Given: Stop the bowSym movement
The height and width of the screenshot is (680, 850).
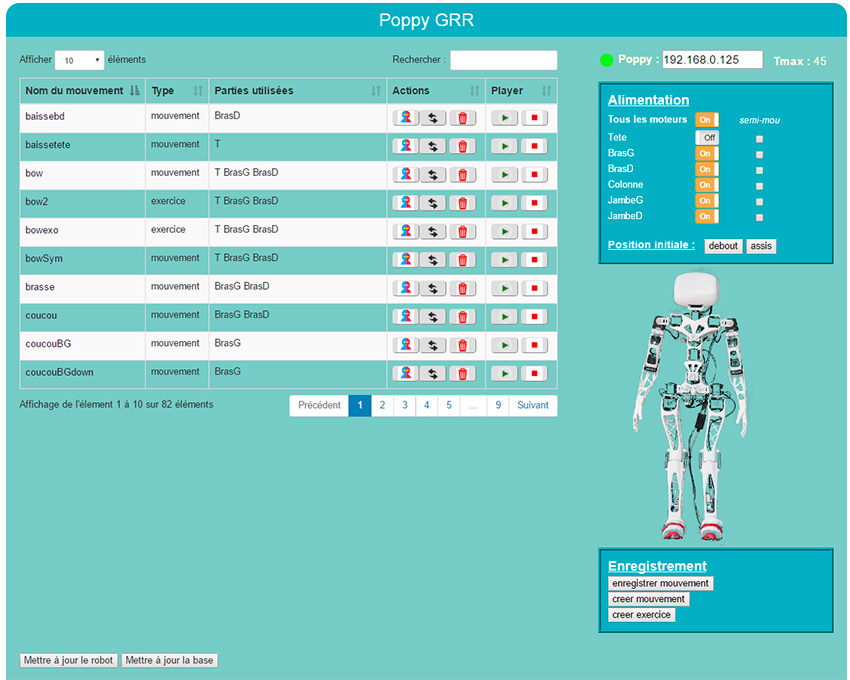Looking at the screenshot, I should 534,260.
